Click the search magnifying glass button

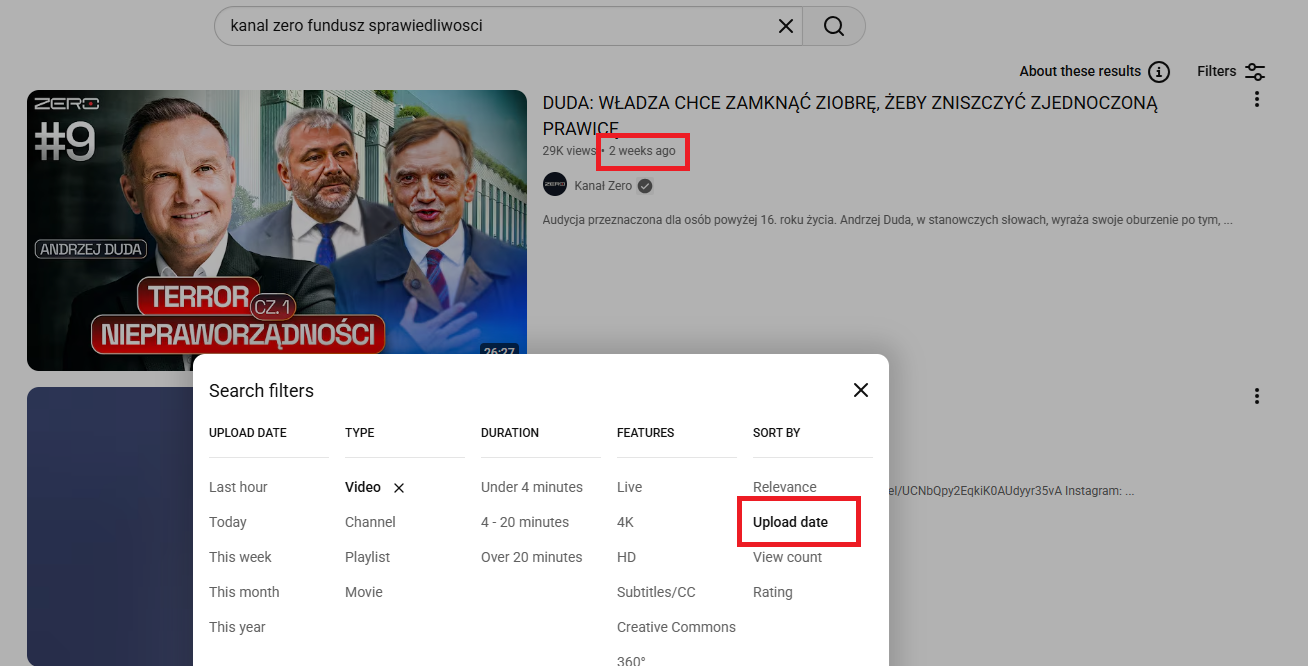pos(834,26)
